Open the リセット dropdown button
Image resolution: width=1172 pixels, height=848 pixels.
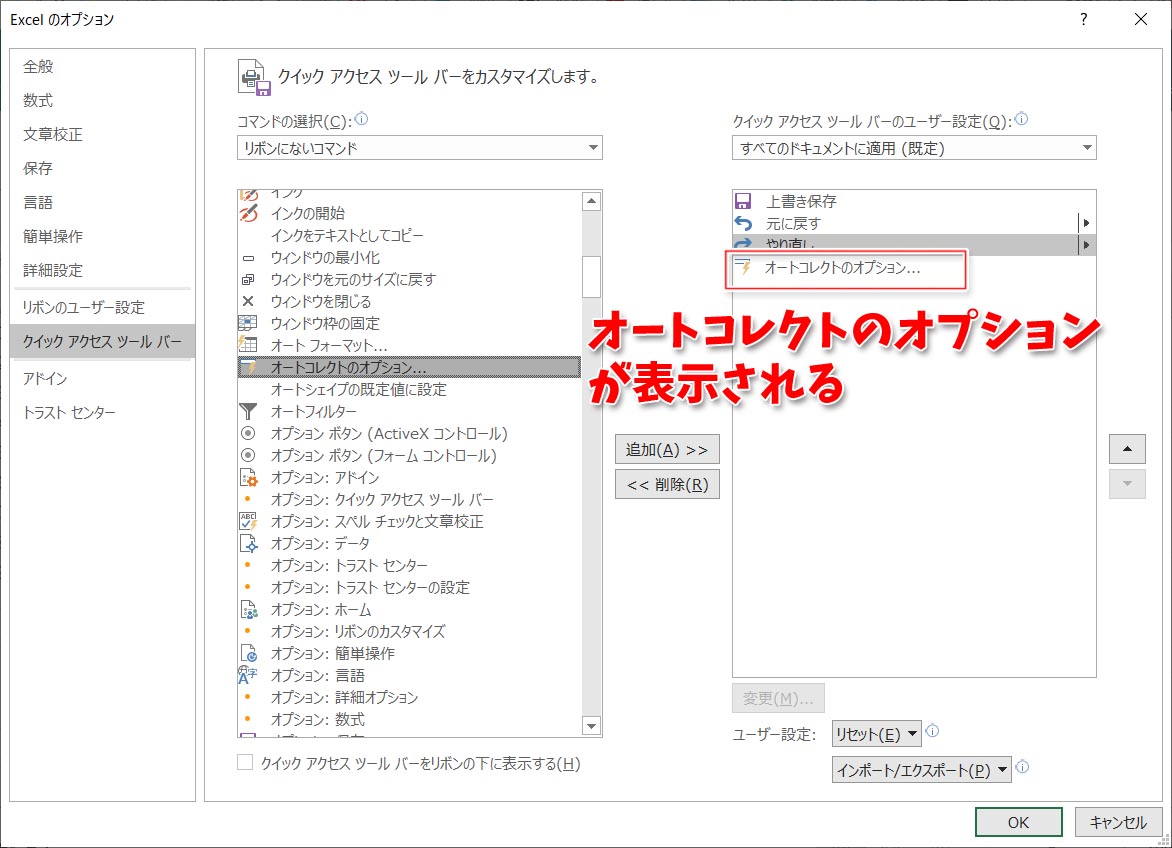click(x=877, y=734)
